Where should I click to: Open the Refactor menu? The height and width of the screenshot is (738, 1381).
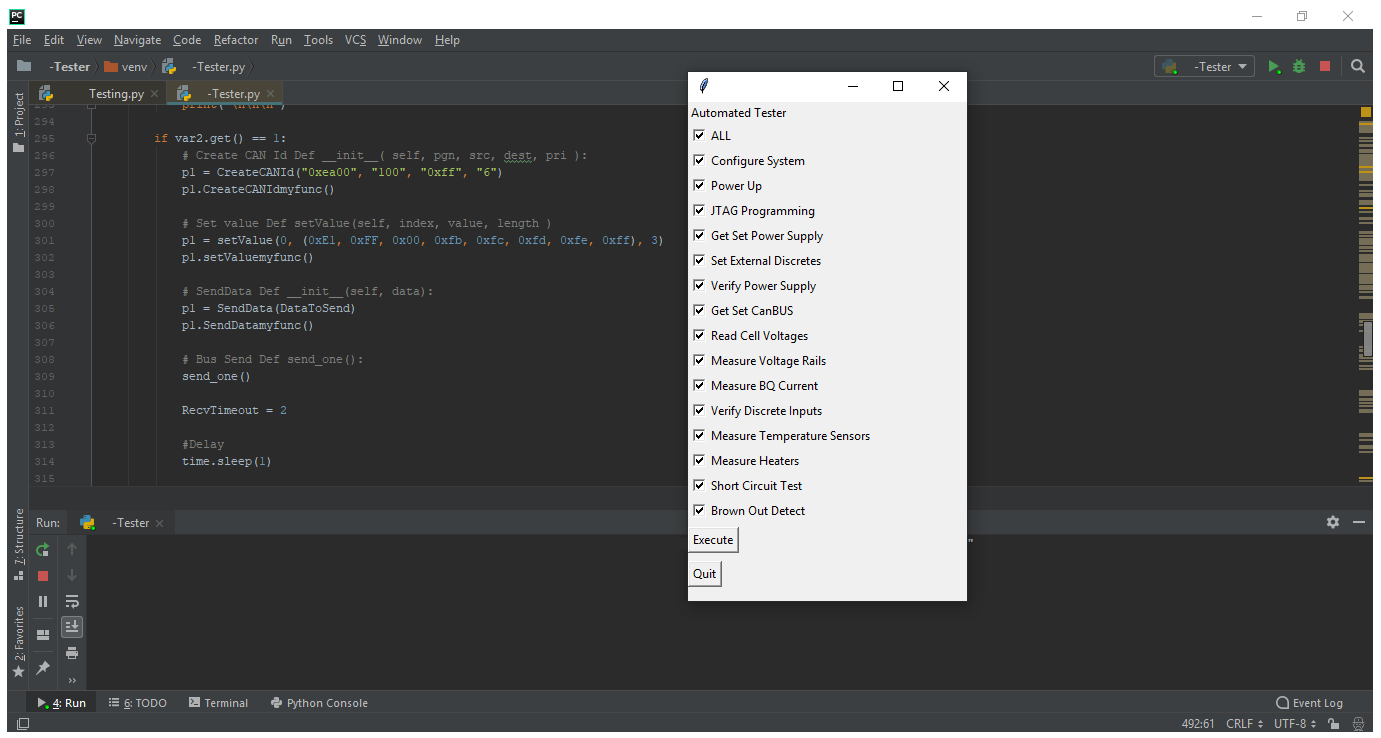pyautogui.click(x=236, y=40)
